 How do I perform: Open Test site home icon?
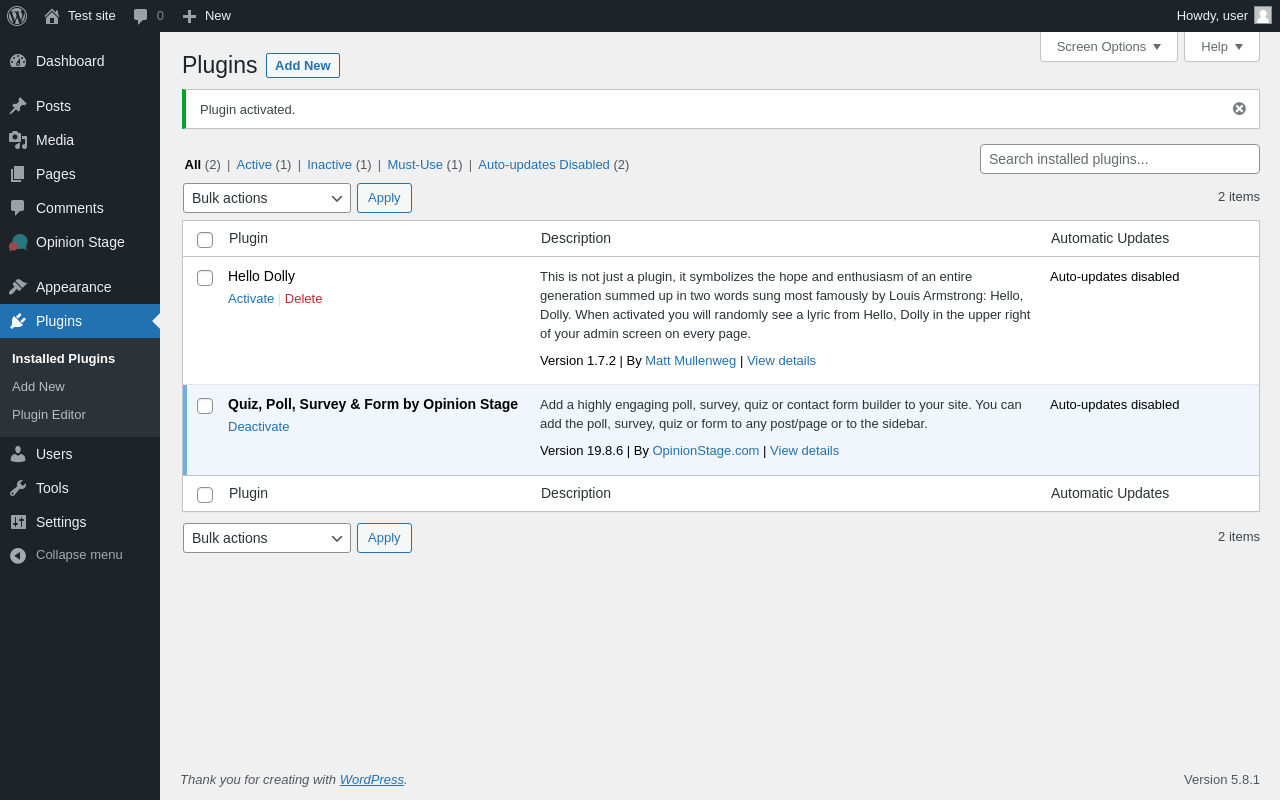(52, 16)
